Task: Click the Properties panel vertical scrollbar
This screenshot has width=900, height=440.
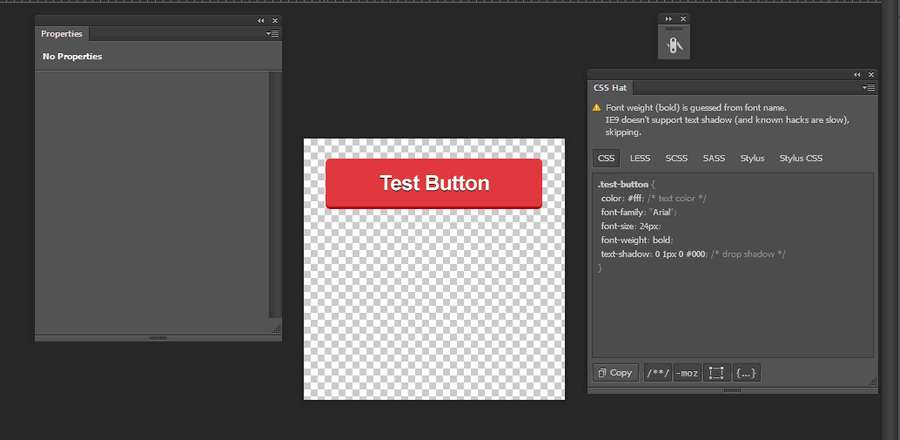Action: click(x=274, y=194)
